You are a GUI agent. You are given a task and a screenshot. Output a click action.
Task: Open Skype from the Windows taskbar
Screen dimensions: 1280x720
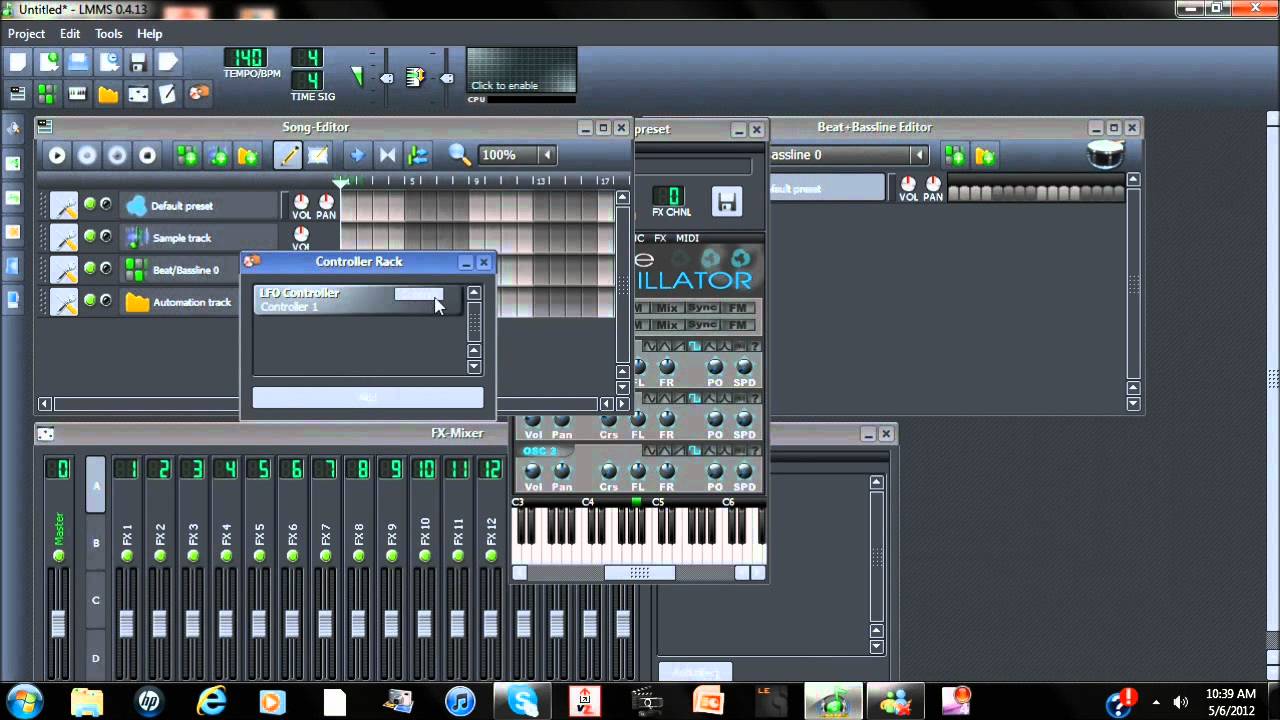(x=523, y=700)
